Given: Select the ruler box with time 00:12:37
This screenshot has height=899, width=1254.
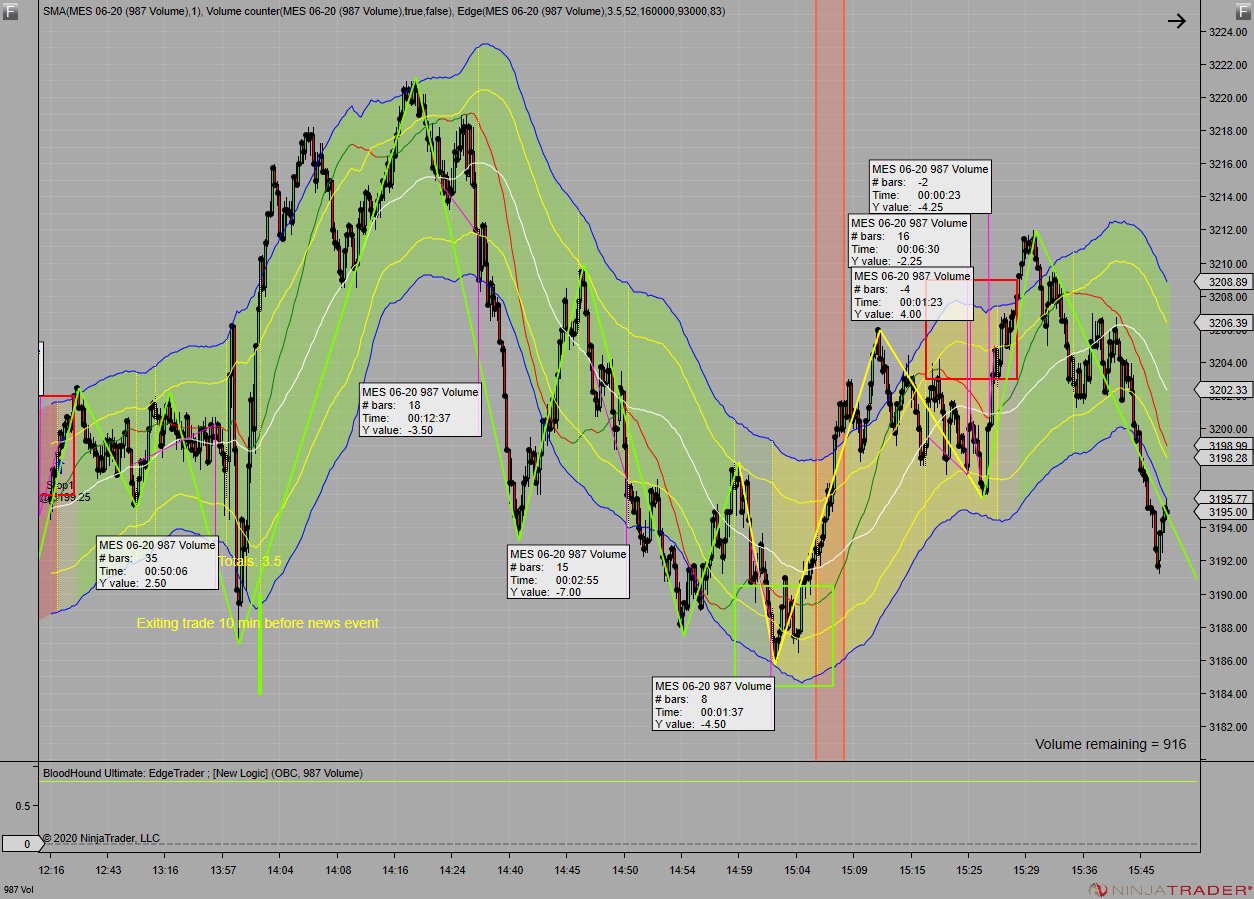Looking at the screenshot, I should point(420,411).
